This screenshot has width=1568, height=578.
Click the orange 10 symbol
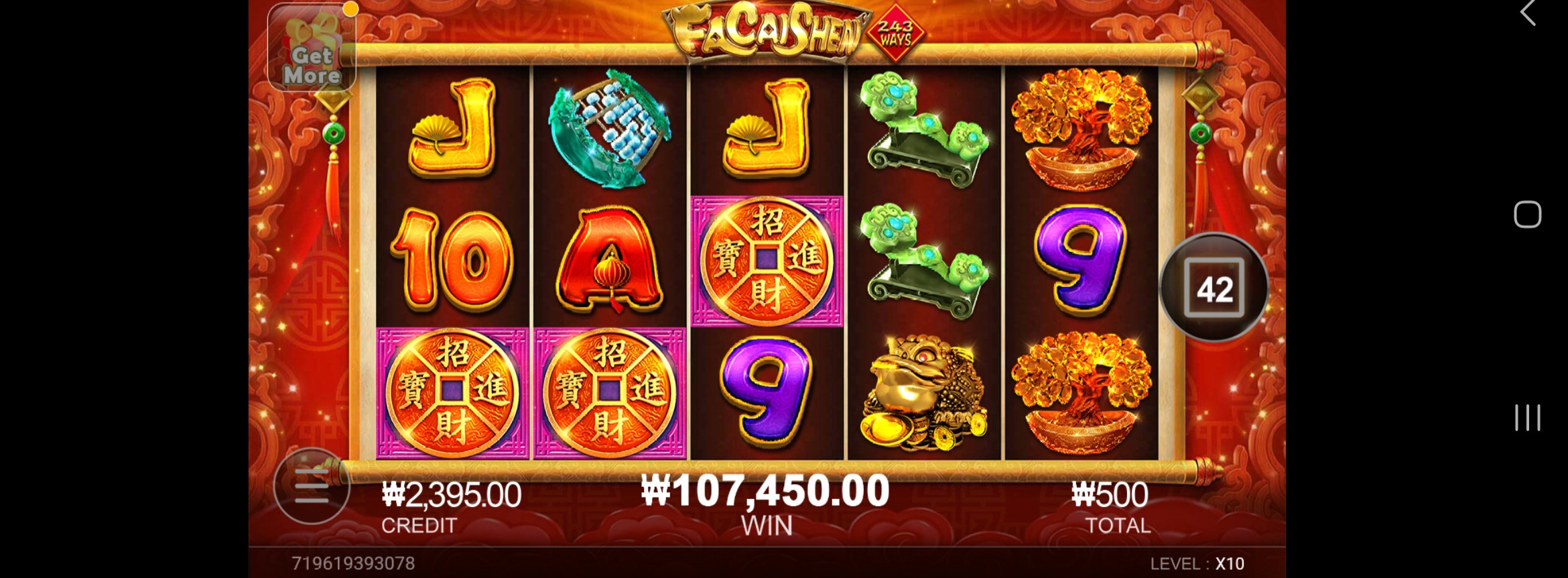[x=452, y=260]
